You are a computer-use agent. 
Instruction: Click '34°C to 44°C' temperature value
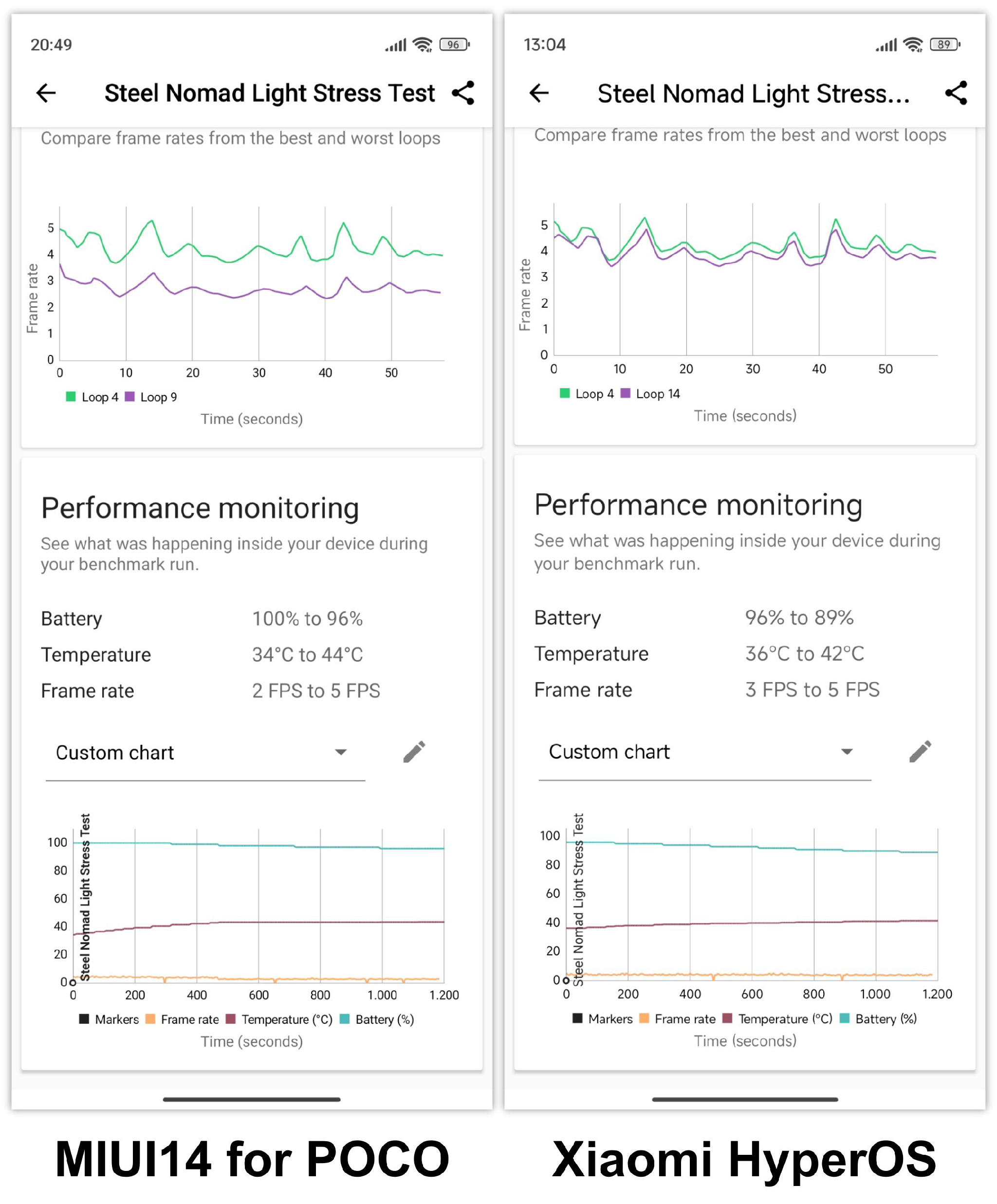(307, 655)
